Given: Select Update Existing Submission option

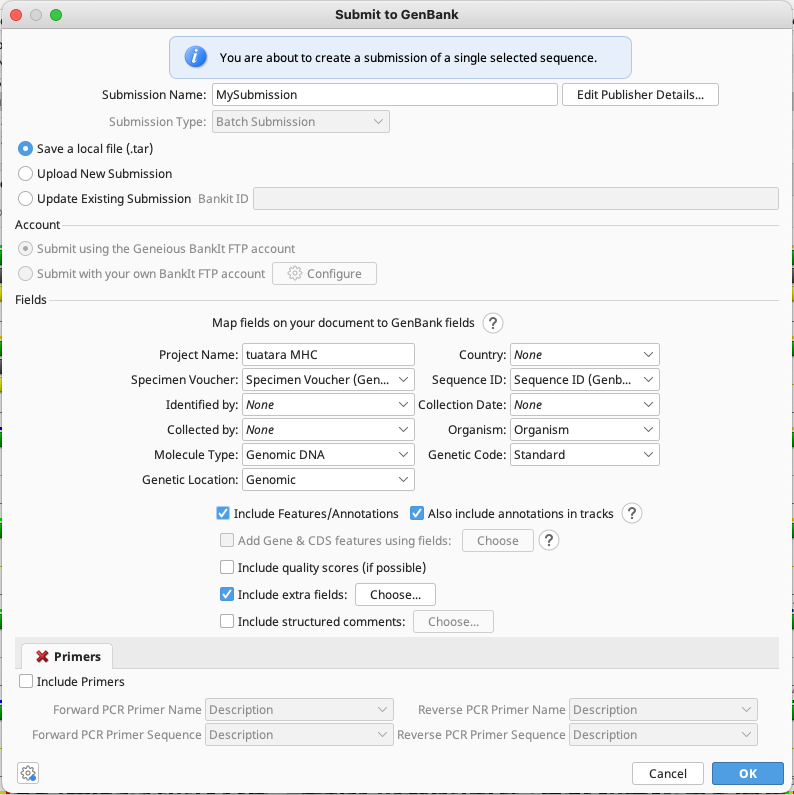Looking at the screenshot, I should pyautogui.click(x=25, y=198).
